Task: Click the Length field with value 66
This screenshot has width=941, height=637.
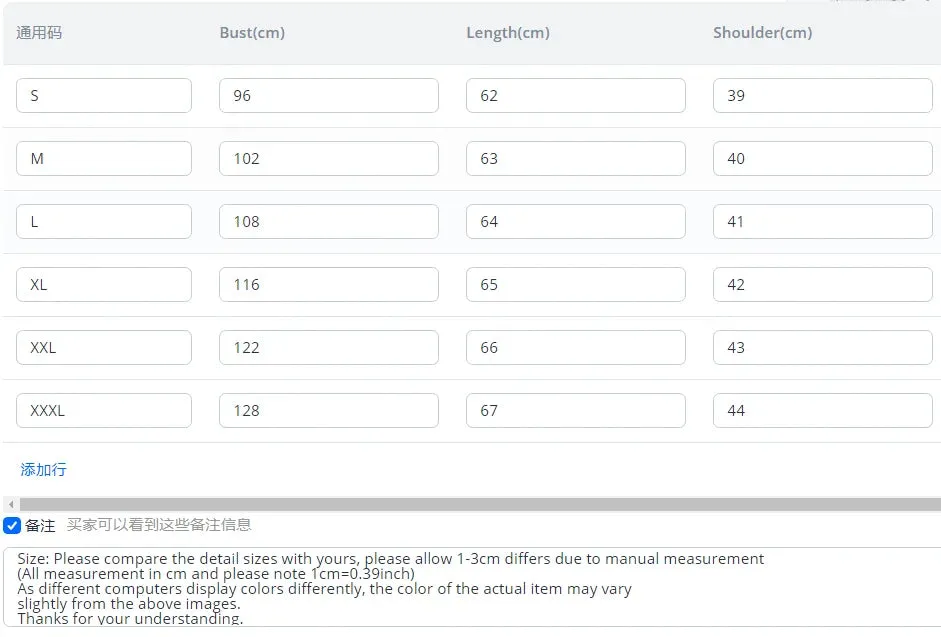Action: pyautogui.click(x=576, y=348)
